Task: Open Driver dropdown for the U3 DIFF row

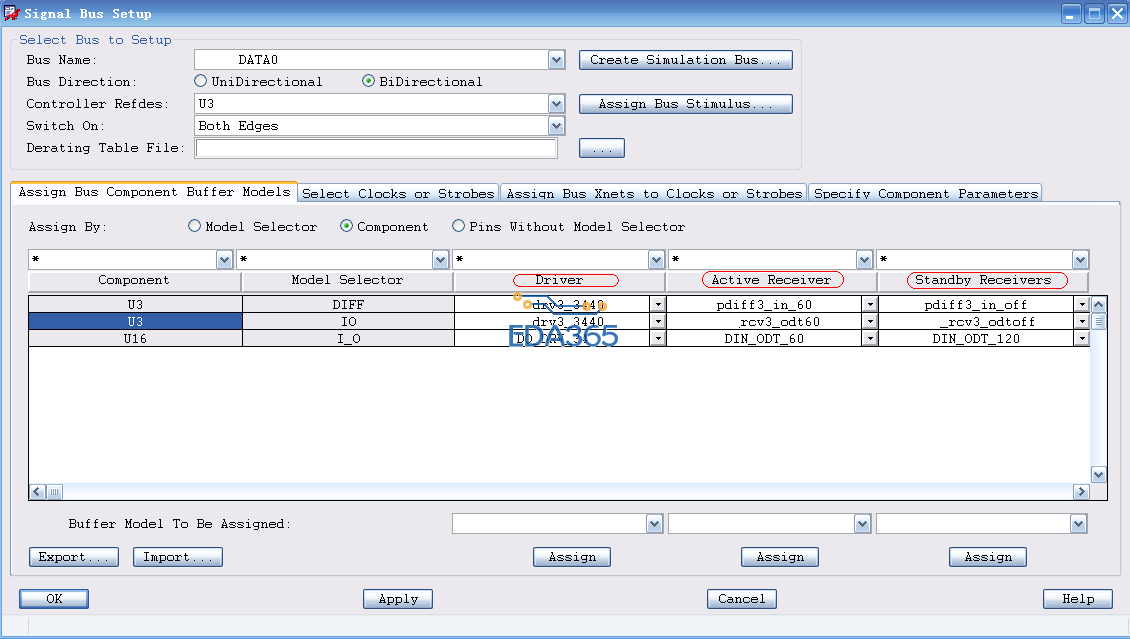Action: pos(658,305)
